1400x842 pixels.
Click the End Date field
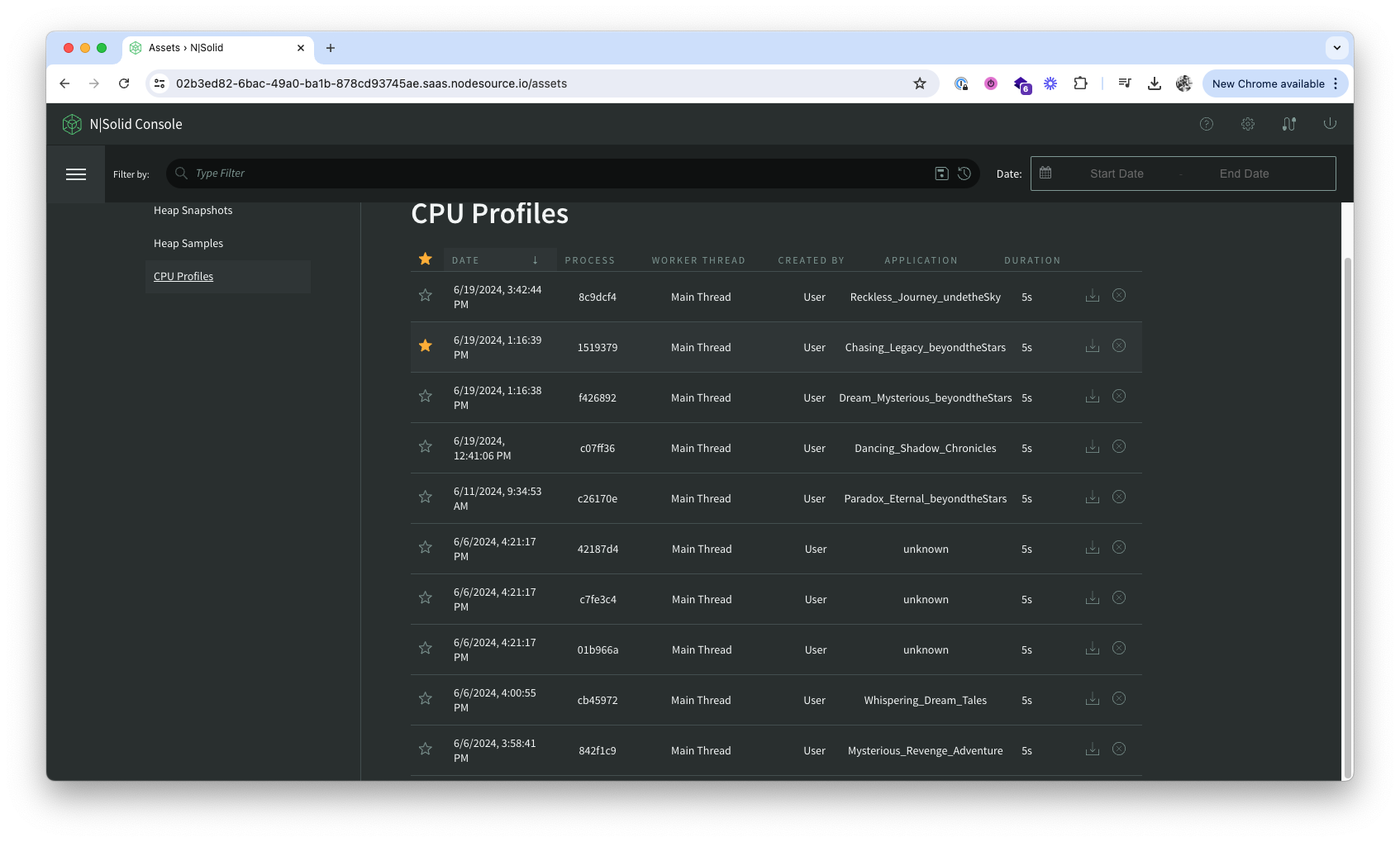point(1244,174)
